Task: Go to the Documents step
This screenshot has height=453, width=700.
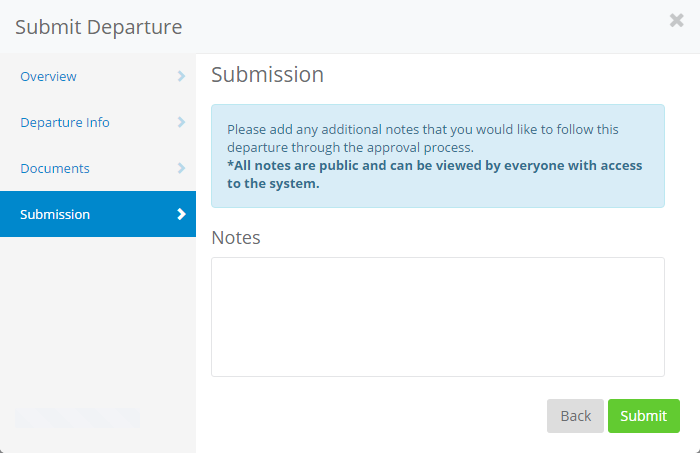Action: [x=55, y=169]
